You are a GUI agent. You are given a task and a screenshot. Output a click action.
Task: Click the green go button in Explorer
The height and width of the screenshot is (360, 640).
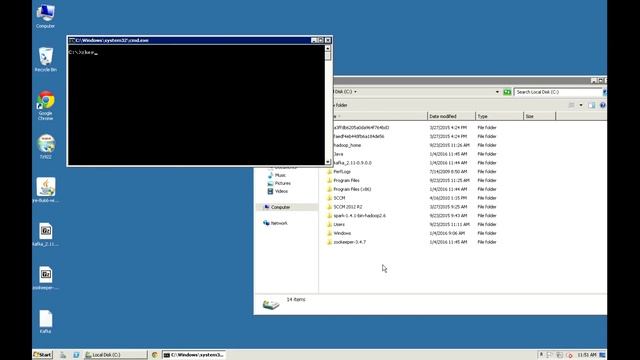pos(507,92)
